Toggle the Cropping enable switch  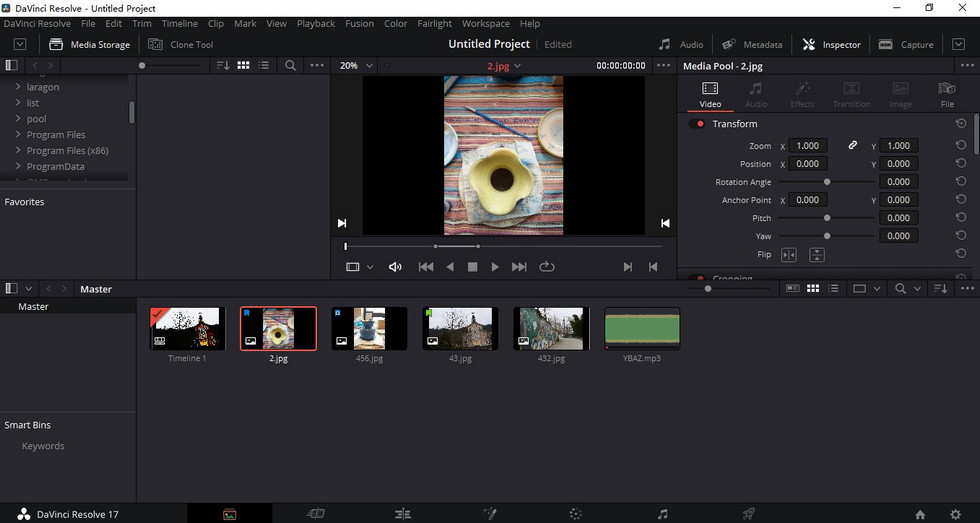[x=696, y=277]
